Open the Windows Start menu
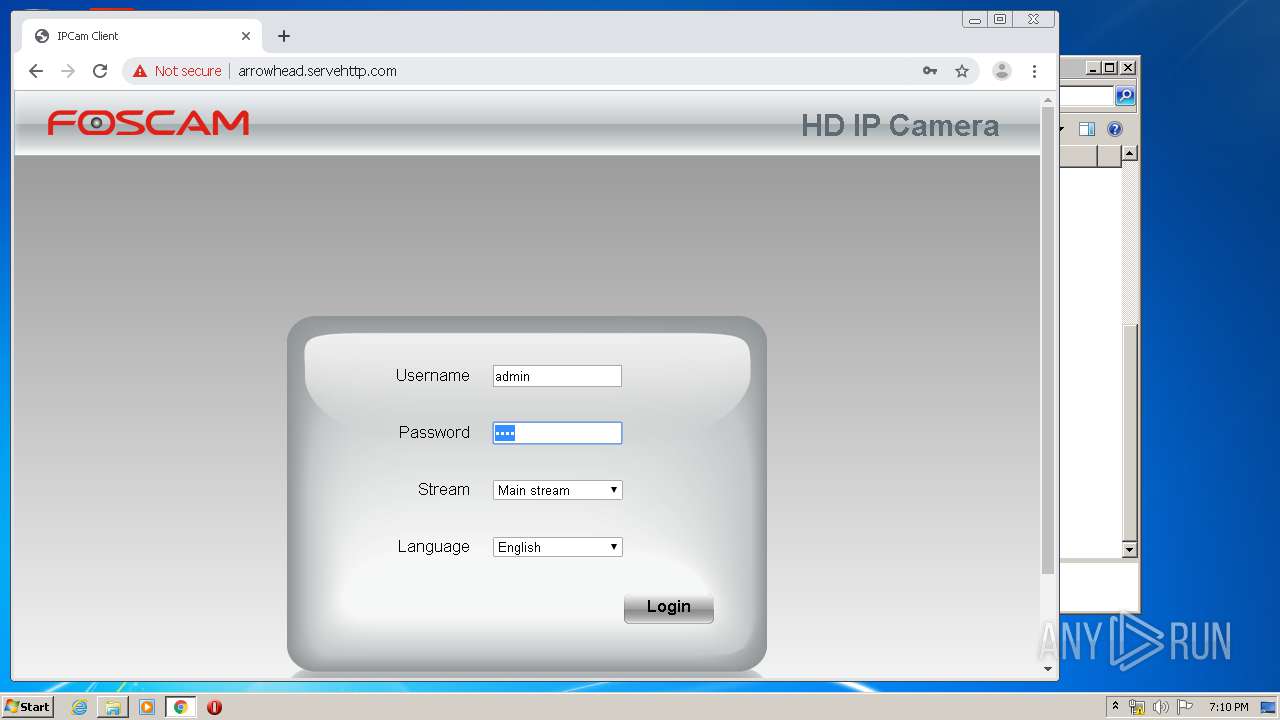Image resolution: width=1280 pixels, height=720 pixels. 28,707
